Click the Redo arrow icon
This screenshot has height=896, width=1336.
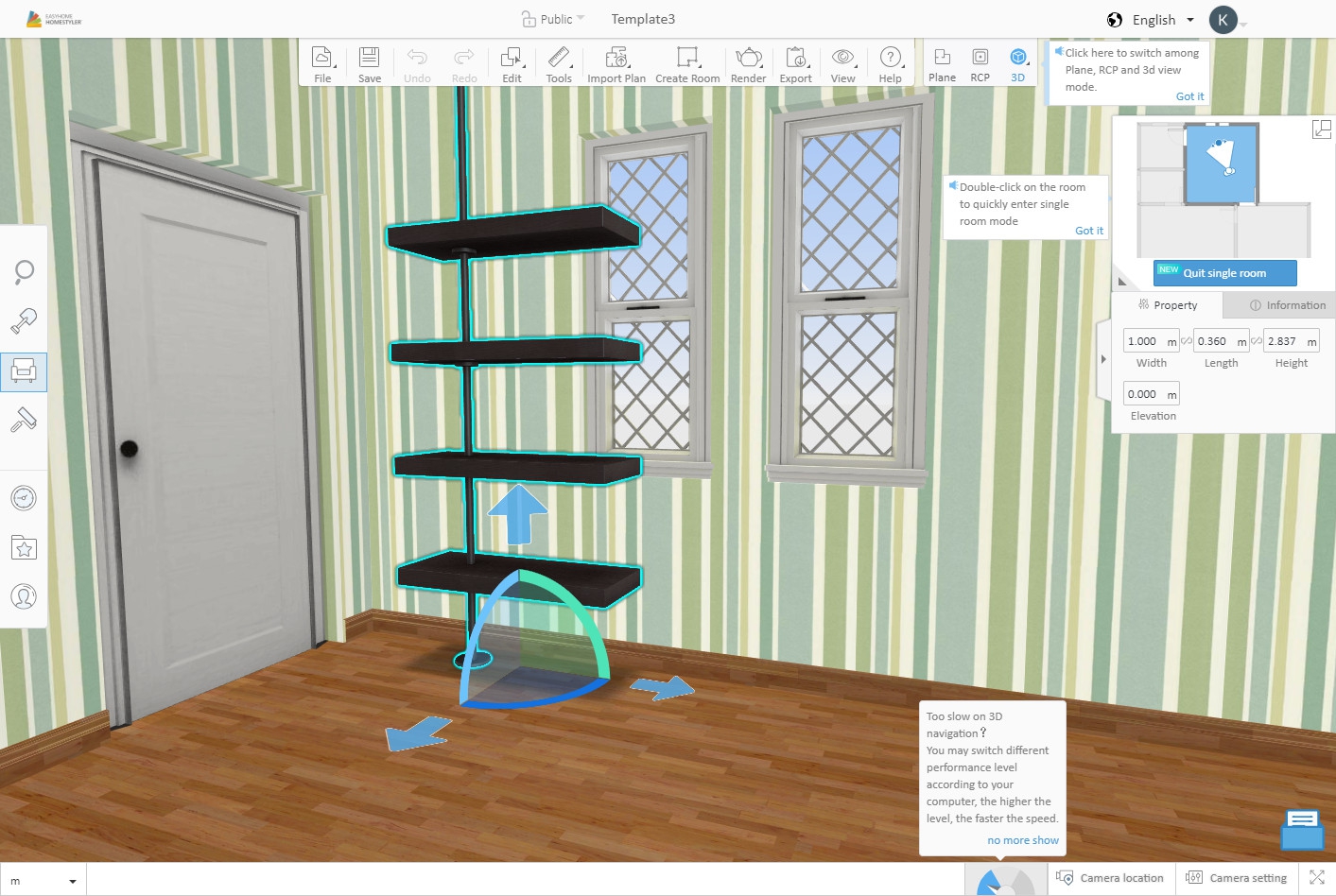click(464, 57)
